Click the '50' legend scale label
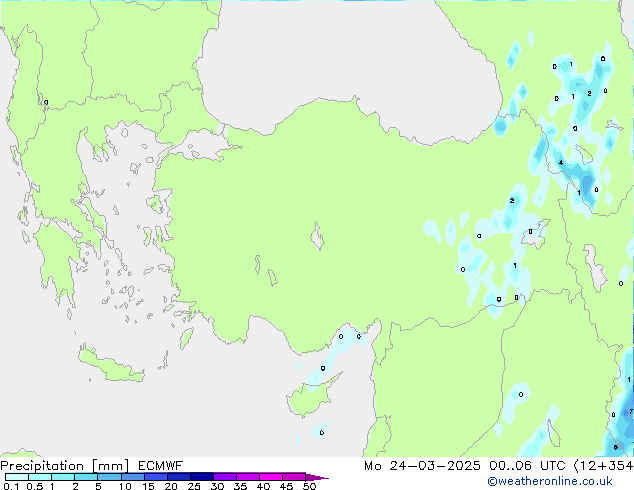 (309, 486)
